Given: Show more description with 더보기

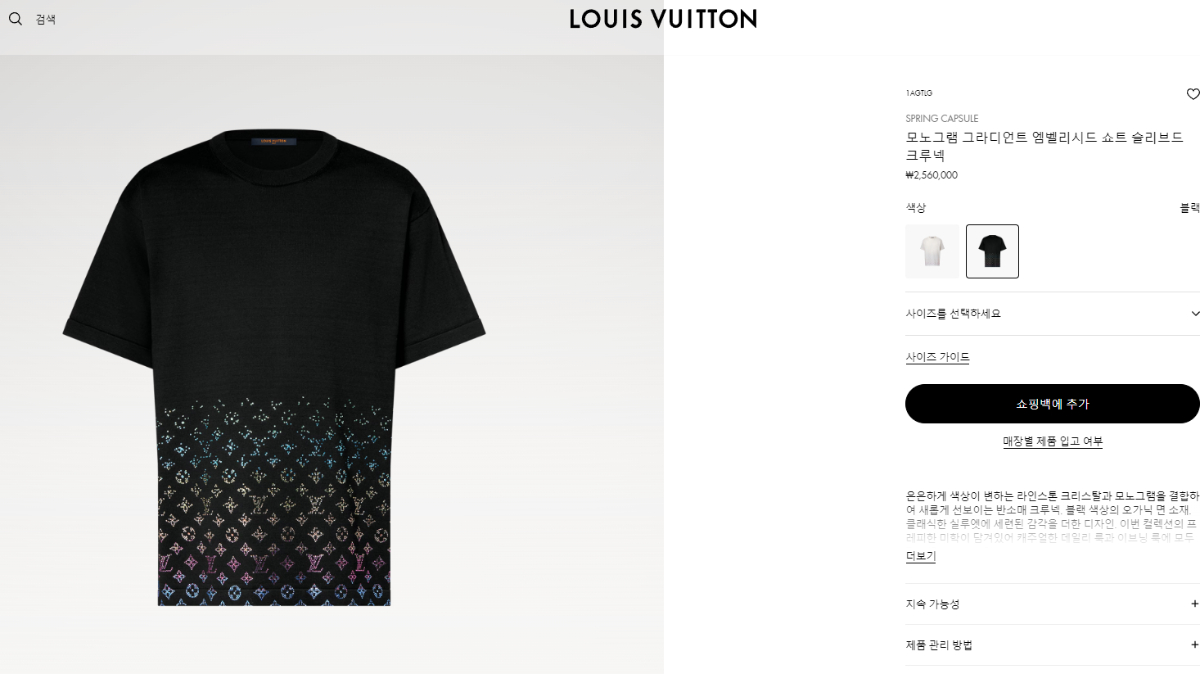Looking at the screenshot, I should pos(920,556).
